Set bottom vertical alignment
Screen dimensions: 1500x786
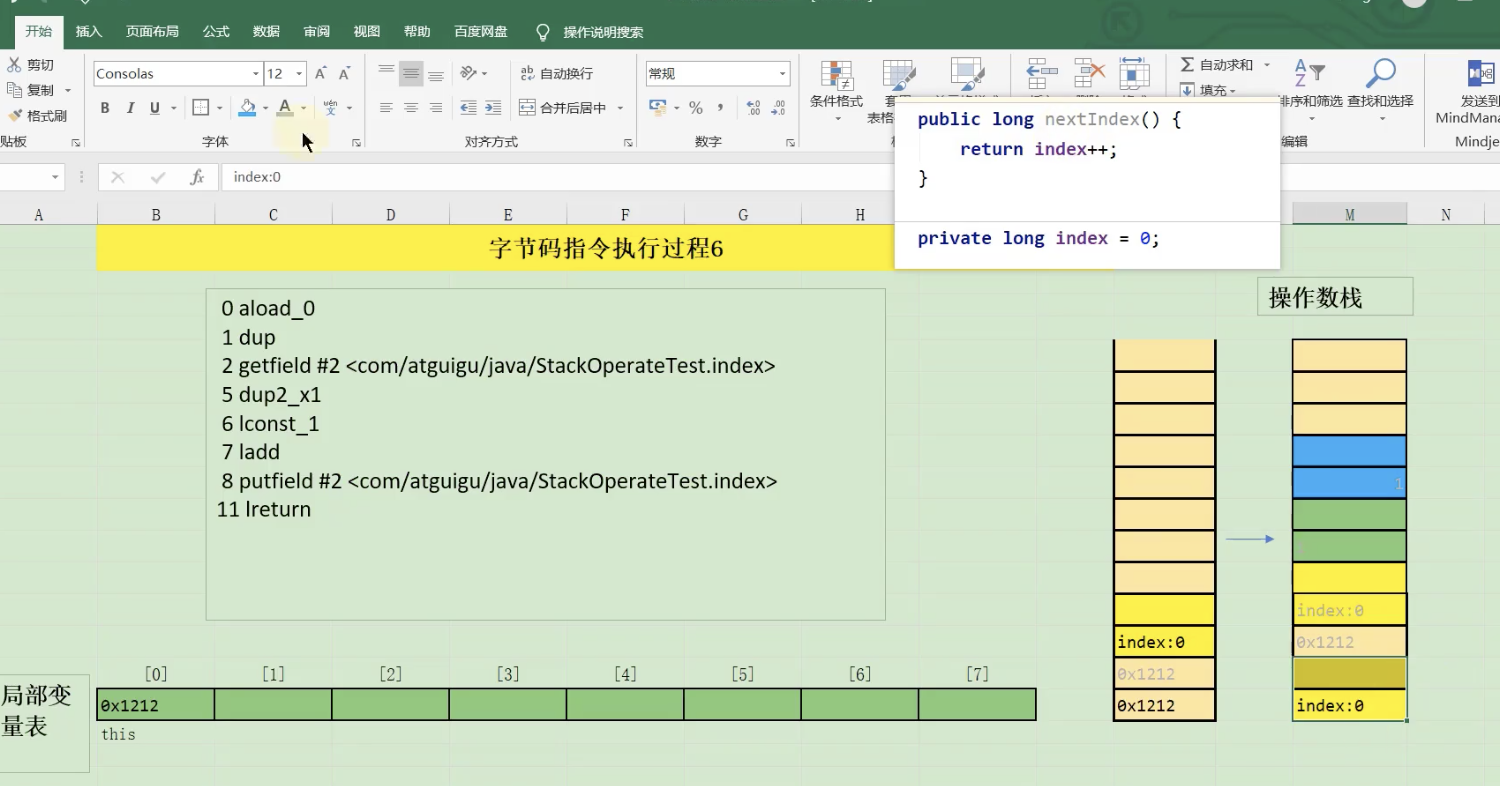(x=436, y=73)
